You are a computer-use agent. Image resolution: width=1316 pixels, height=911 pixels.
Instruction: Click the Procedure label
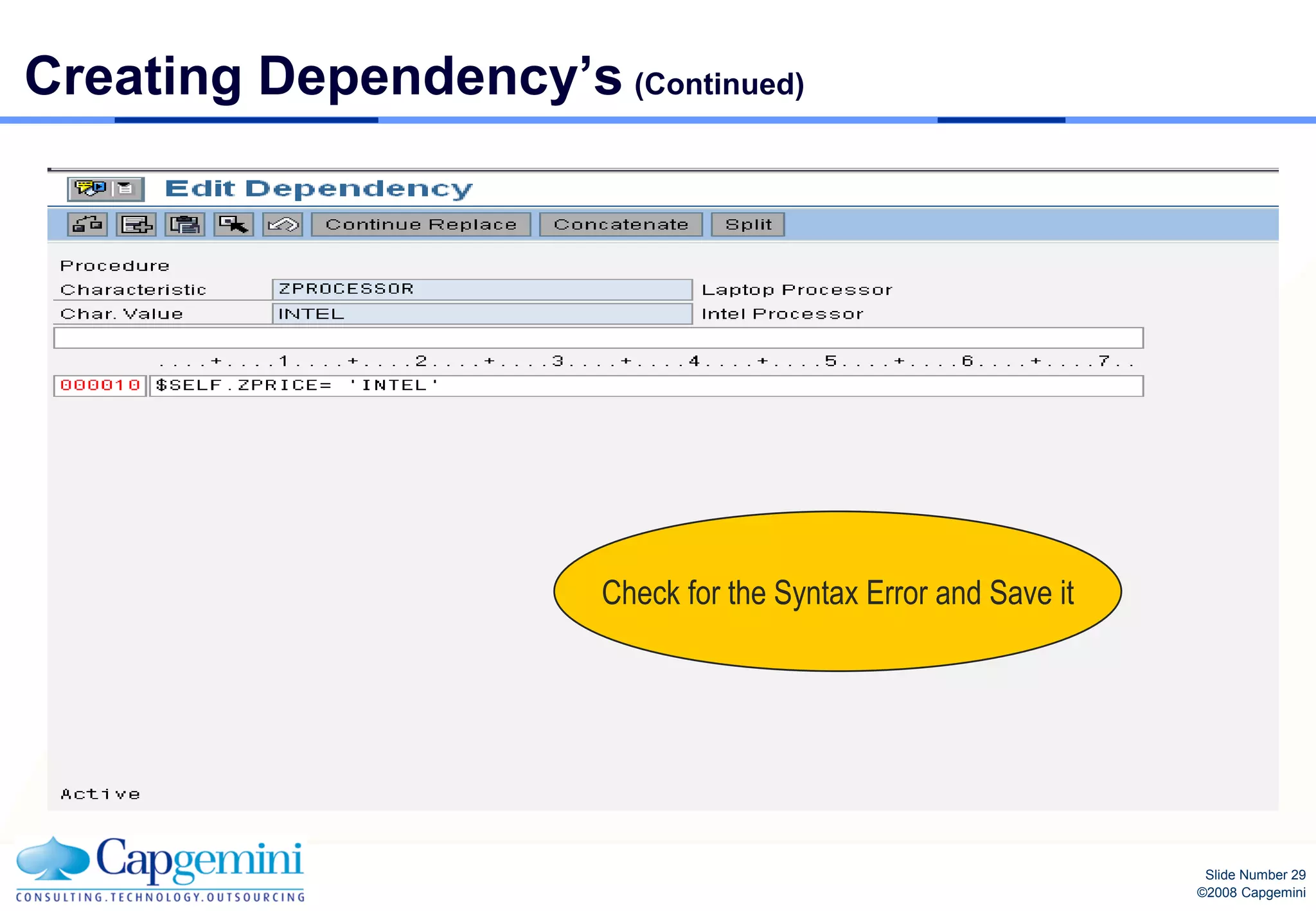pyautogui.click(x=115, y=266)
